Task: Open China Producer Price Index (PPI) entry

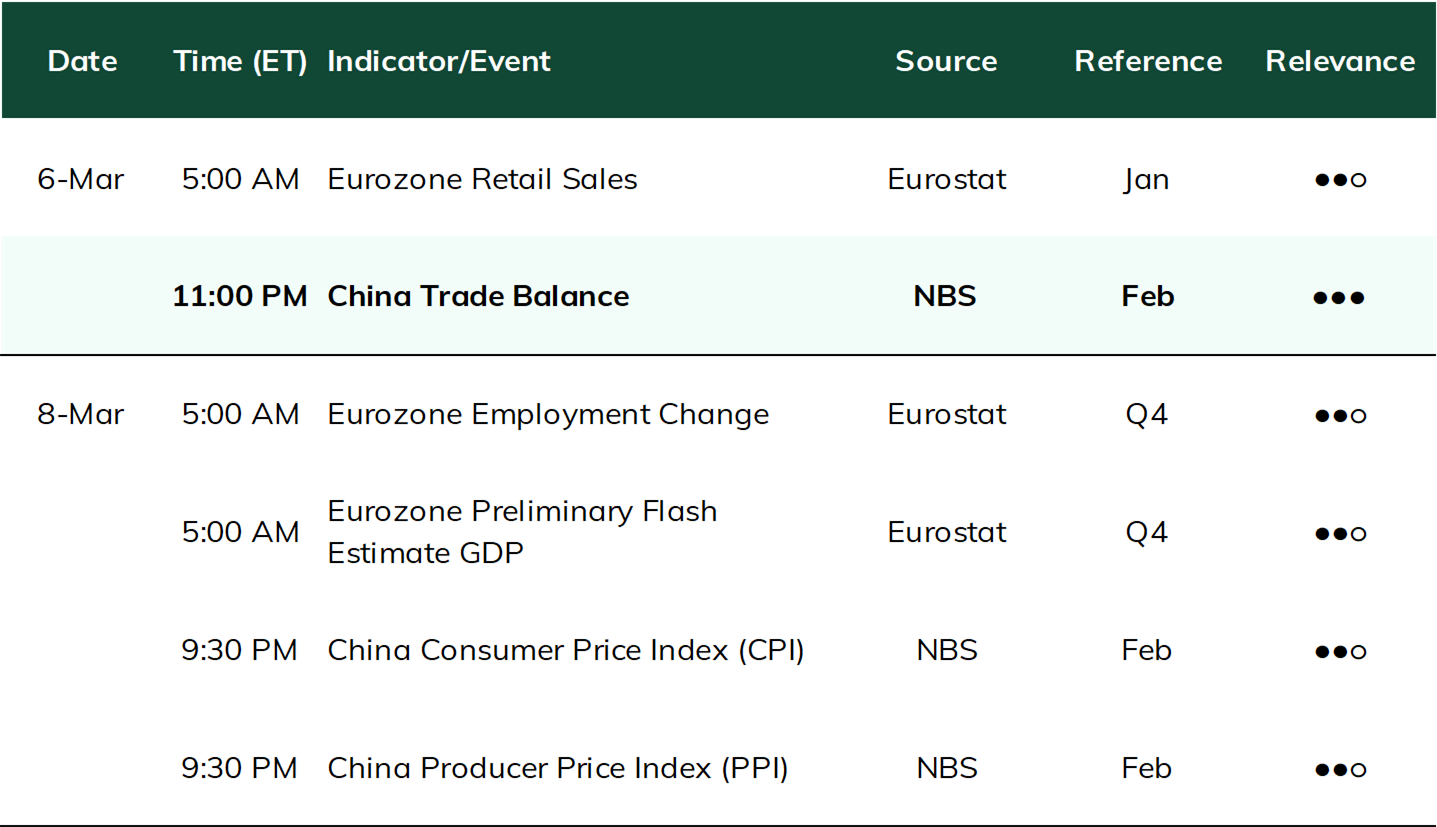Action: click(558, 768)
